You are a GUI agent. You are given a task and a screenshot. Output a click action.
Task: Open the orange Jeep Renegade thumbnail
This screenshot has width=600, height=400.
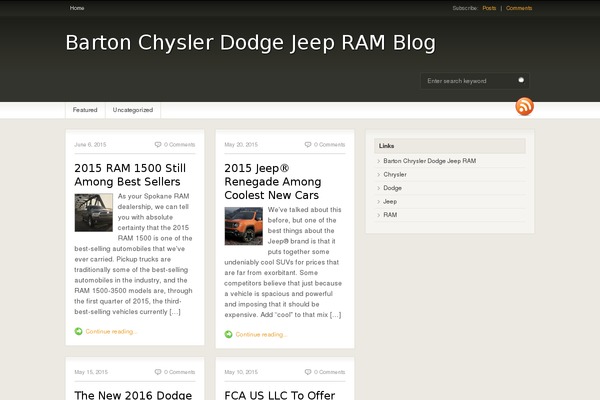pos(244,226)
